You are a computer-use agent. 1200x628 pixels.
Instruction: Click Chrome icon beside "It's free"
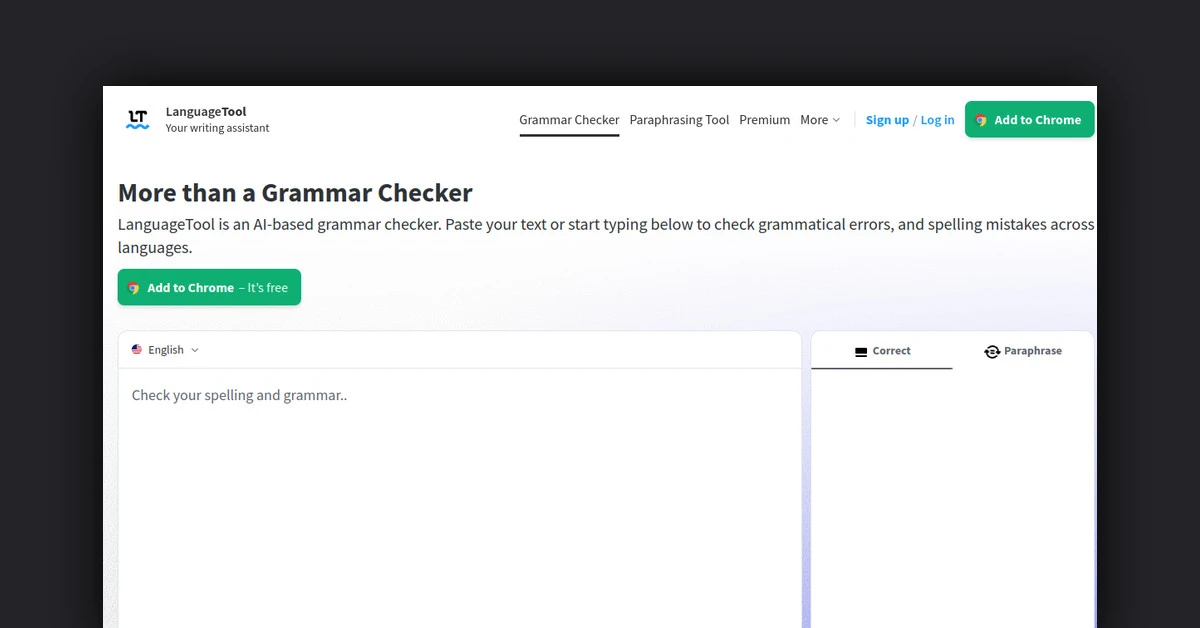pyautogui.click(x=134, y=288)
